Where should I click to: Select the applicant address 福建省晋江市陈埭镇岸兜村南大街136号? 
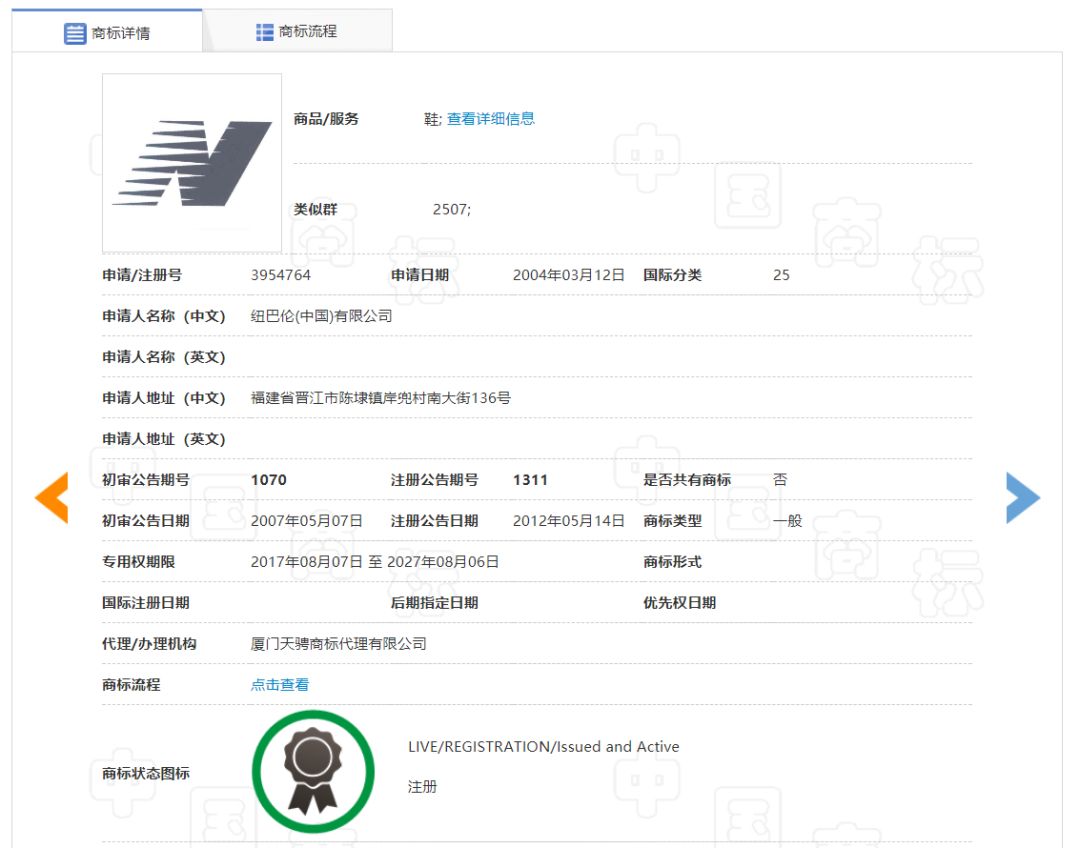click(380, 398)
